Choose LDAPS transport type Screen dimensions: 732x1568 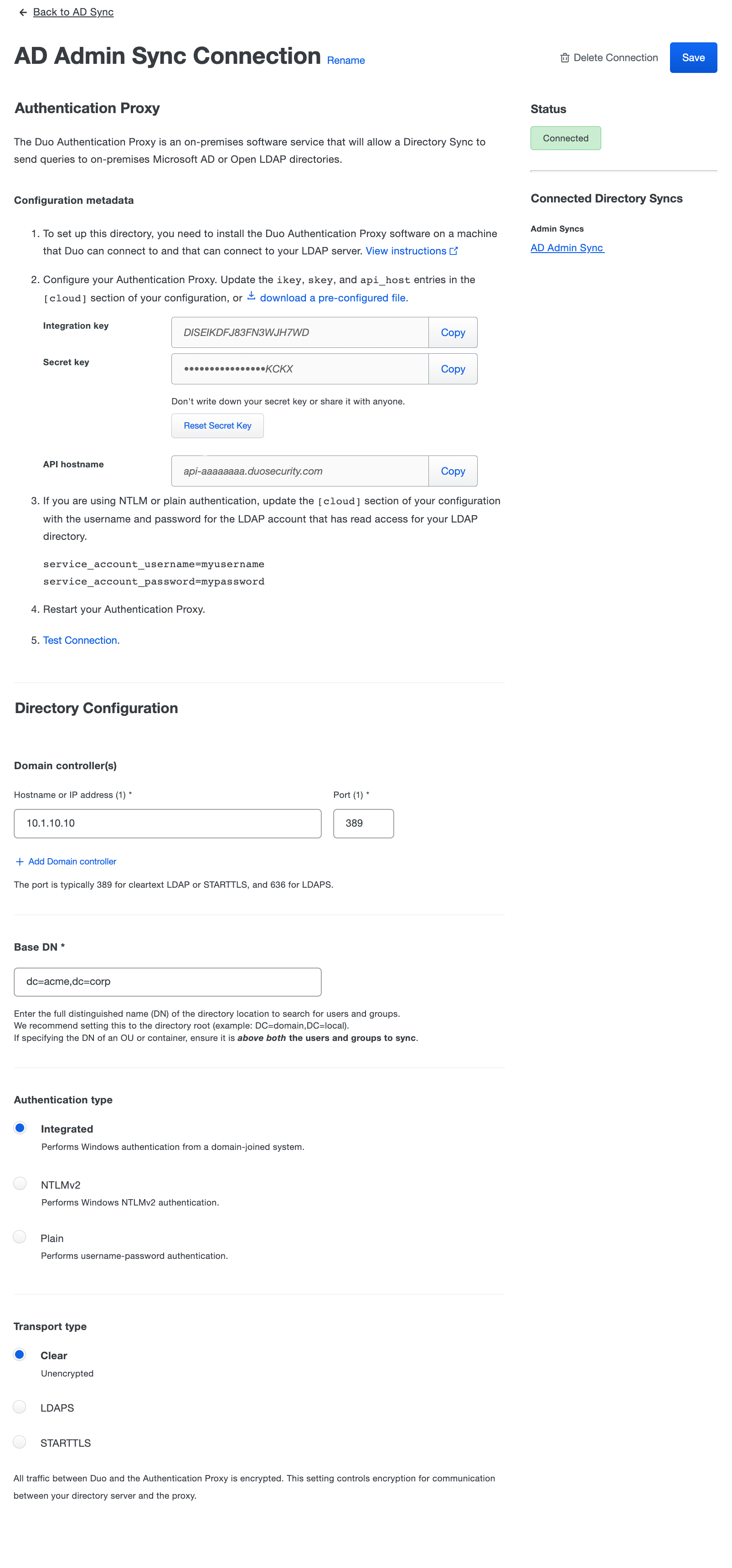pos(19,1408)
